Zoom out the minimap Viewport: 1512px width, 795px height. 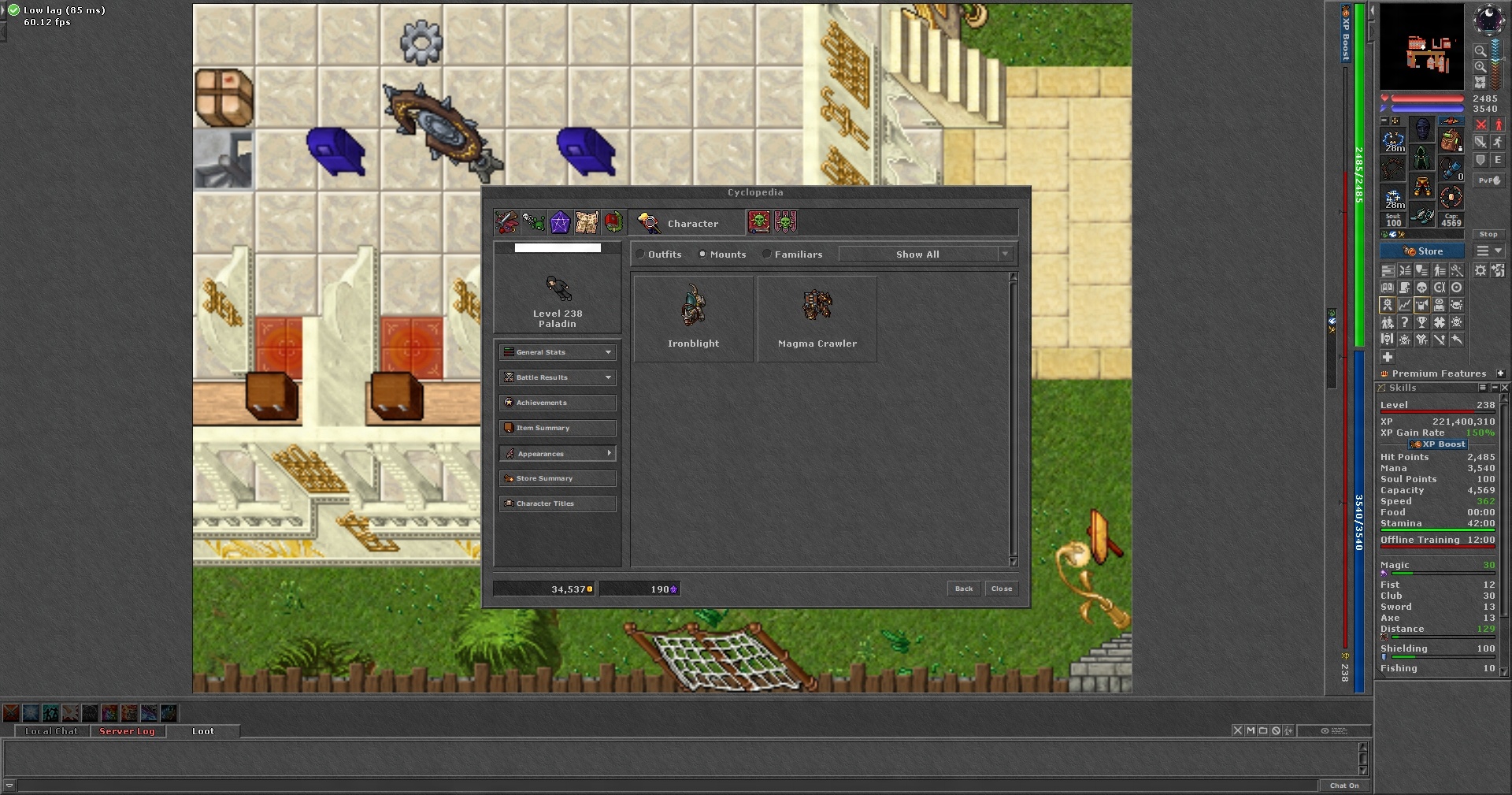pyautogui.click(x=1480, y=51)
